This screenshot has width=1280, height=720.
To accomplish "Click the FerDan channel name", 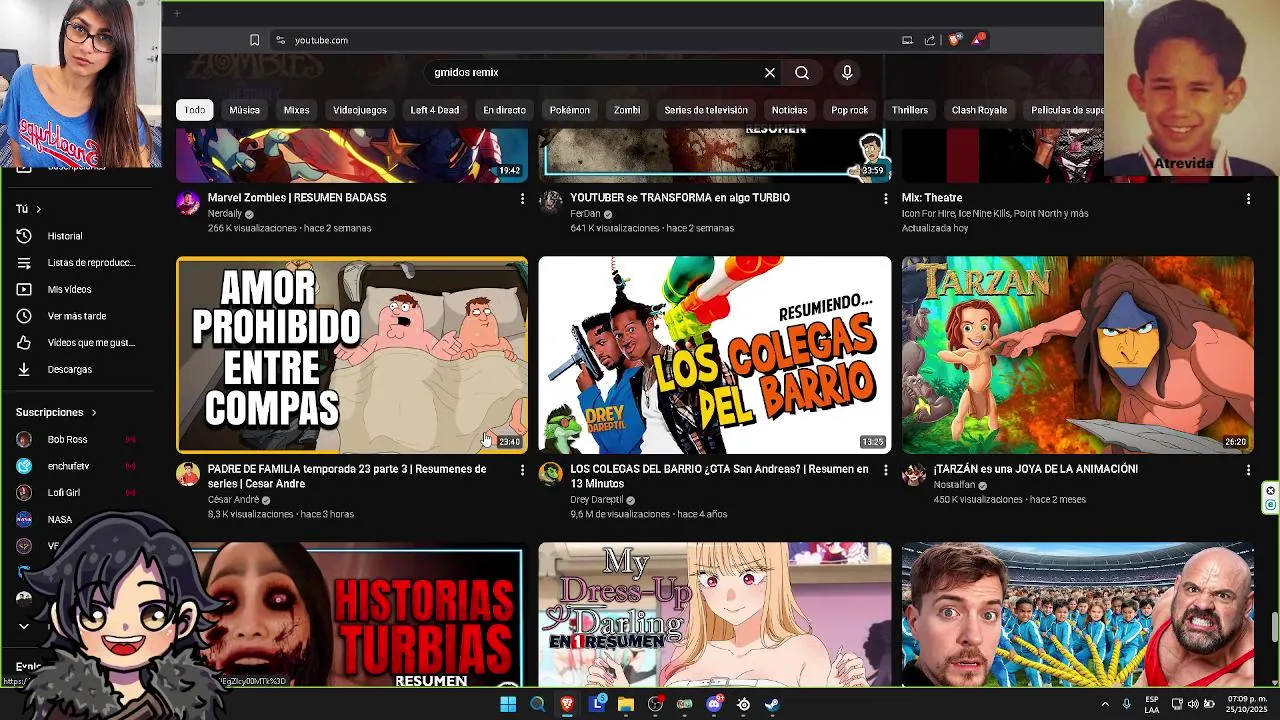I will point(585,214).
